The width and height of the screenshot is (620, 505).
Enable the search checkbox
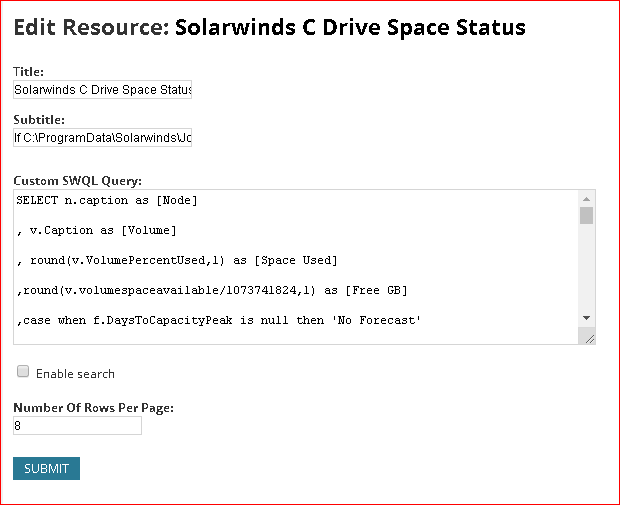coord(23,371)
